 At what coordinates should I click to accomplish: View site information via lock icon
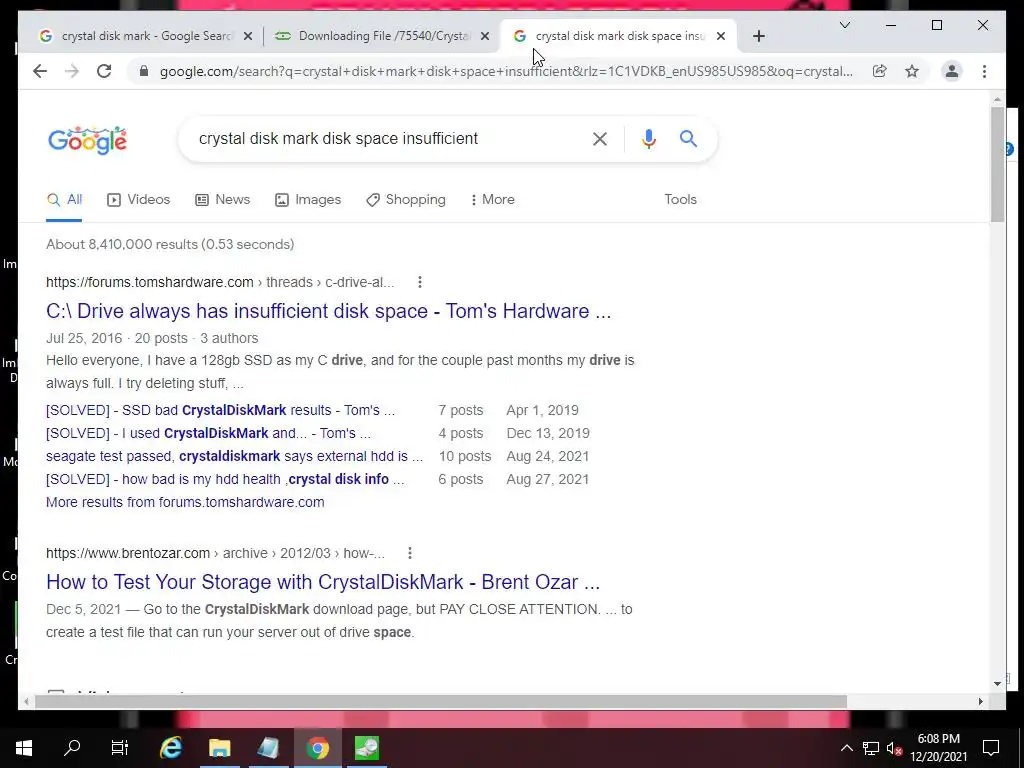click(x=144, y=71)
